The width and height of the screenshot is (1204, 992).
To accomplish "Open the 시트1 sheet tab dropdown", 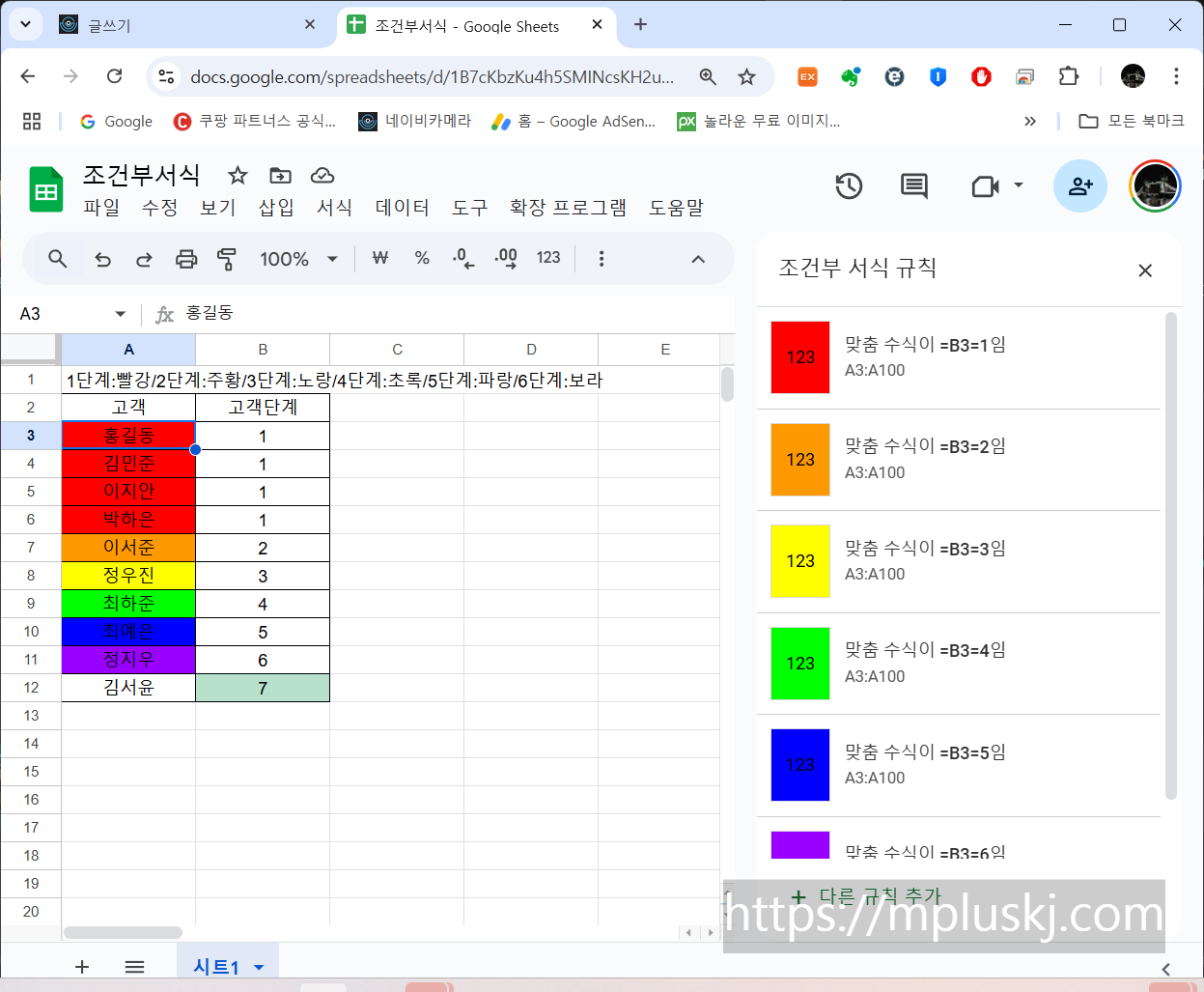I will point(257,966).
